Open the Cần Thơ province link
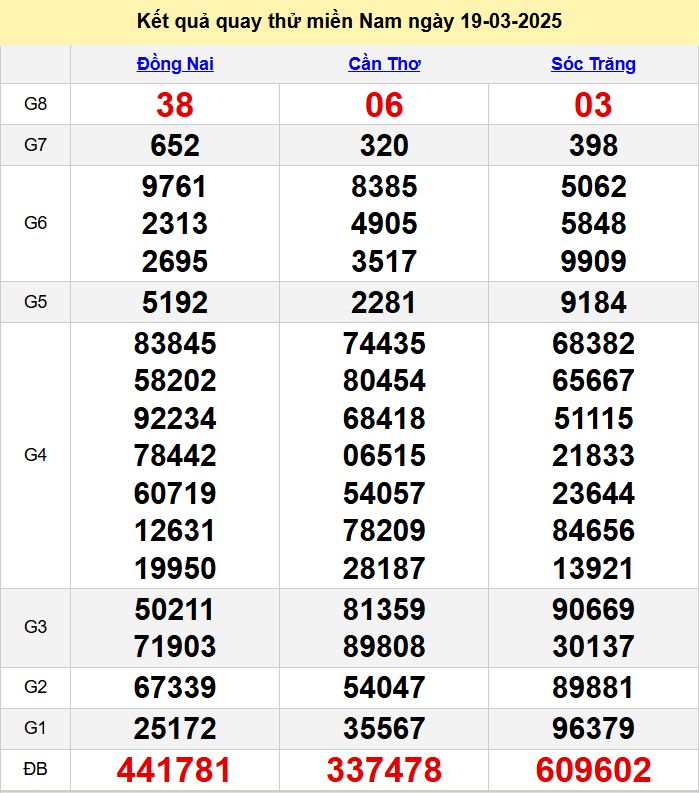This screenshot has height=793, width=699. pos(384,64)
